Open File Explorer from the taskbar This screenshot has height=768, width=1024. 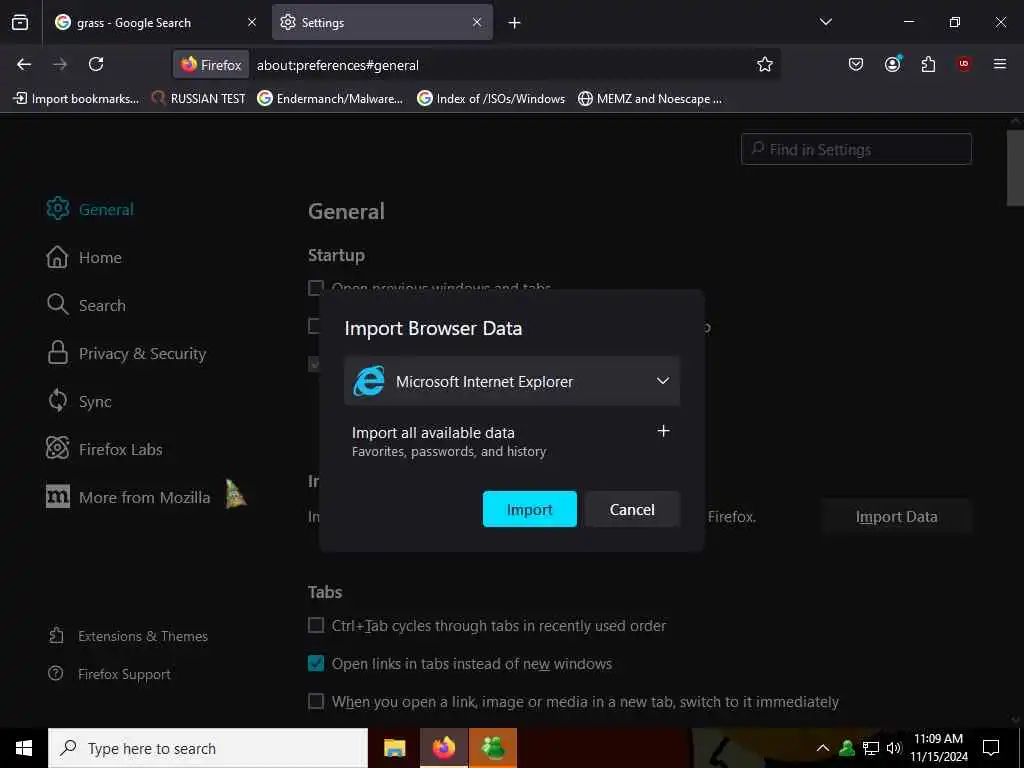[x=394, y=748]
